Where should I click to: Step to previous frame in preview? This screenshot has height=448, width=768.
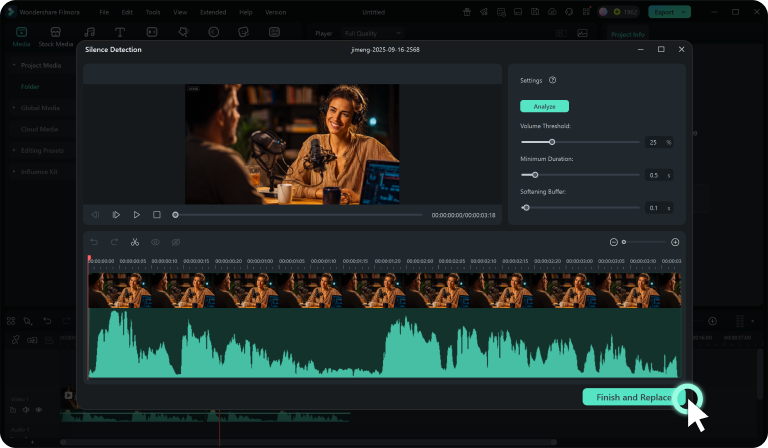tap(96, 215)
